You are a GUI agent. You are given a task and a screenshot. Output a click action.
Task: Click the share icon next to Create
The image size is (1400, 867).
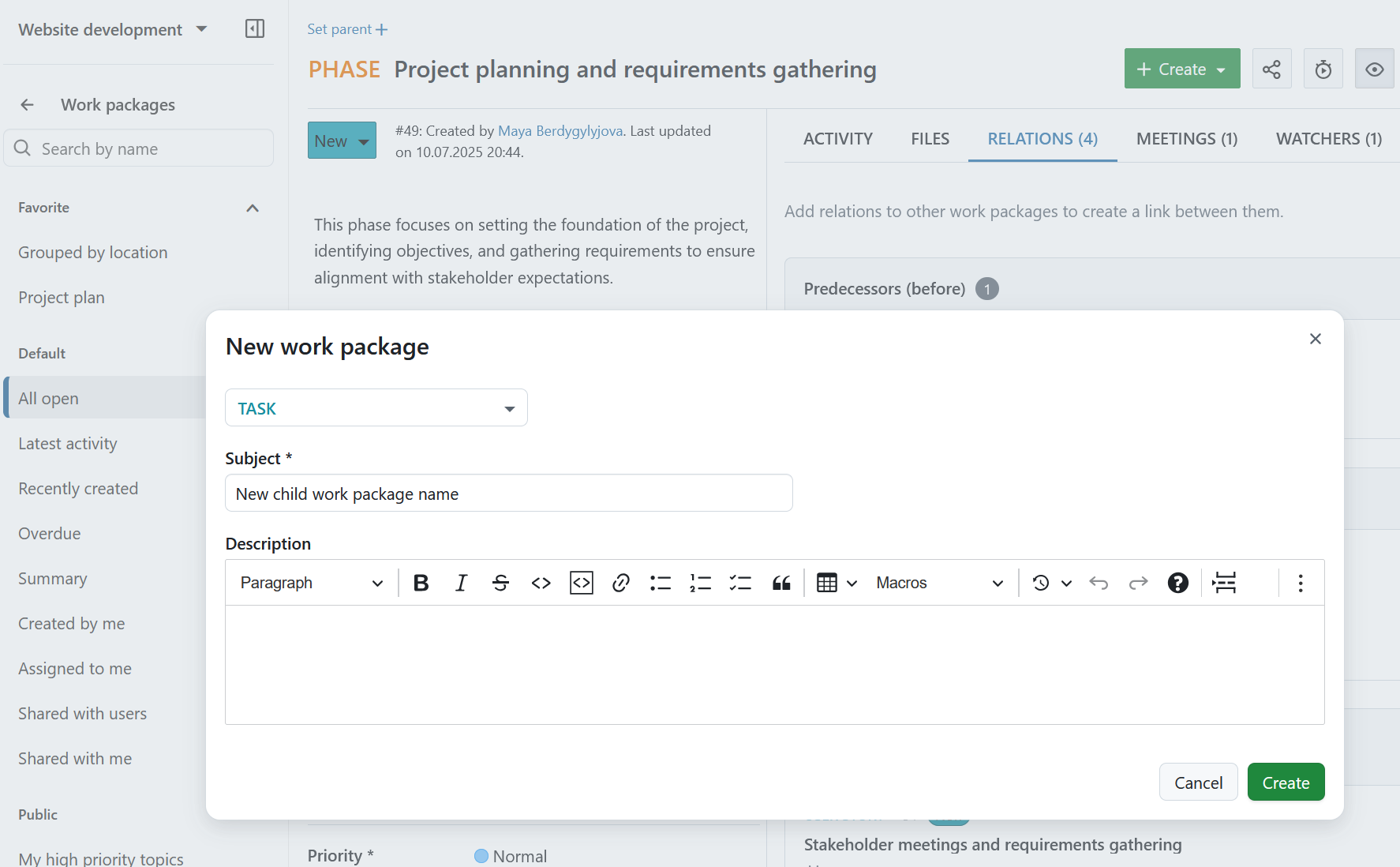coord(1271,69)
